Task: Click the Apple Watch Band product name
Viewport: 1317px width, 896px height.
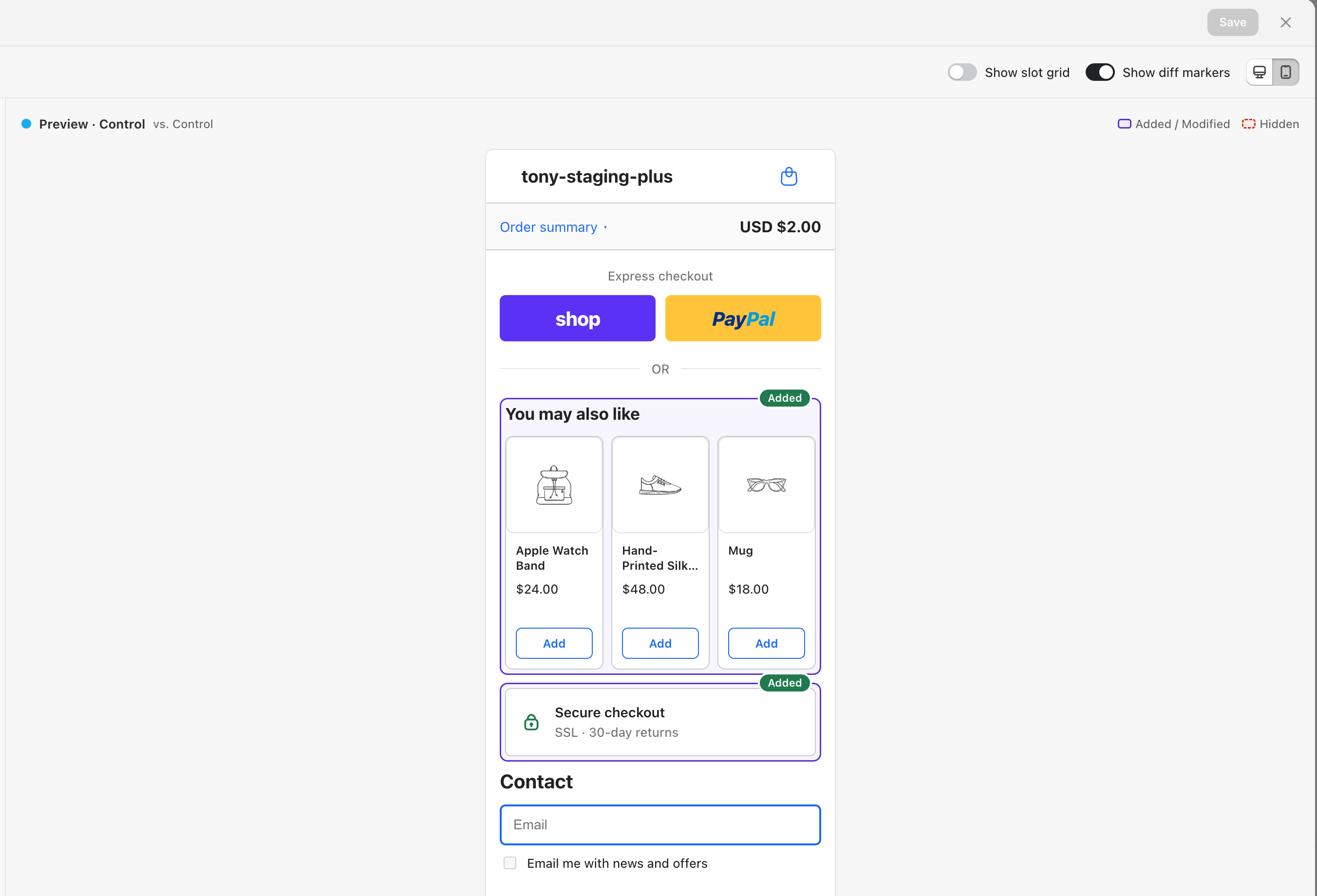Action: pos(552,558)
